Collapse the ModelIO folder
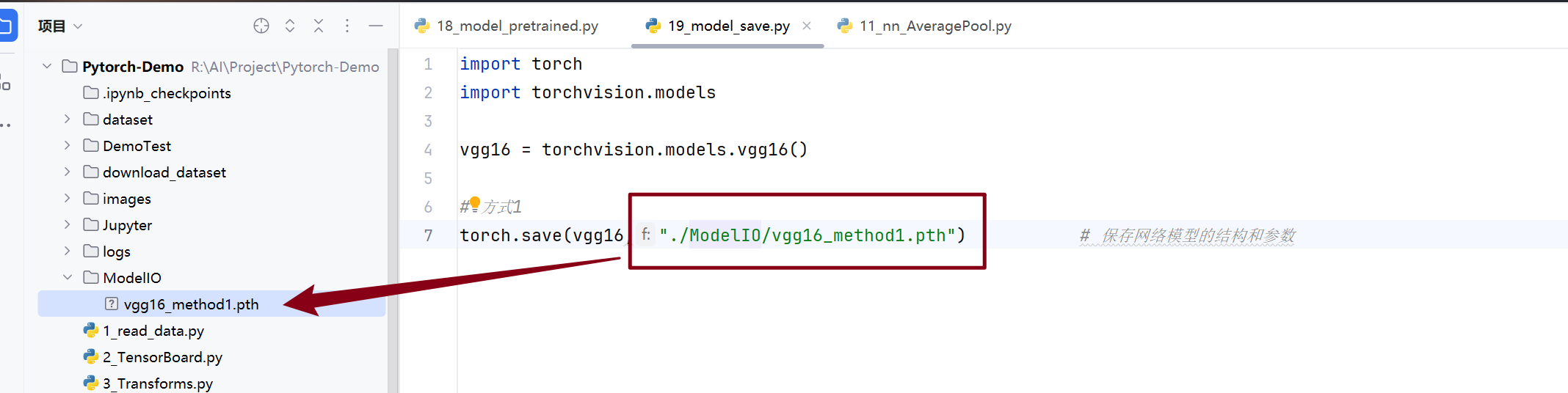1568x393 pixels. 68,277
